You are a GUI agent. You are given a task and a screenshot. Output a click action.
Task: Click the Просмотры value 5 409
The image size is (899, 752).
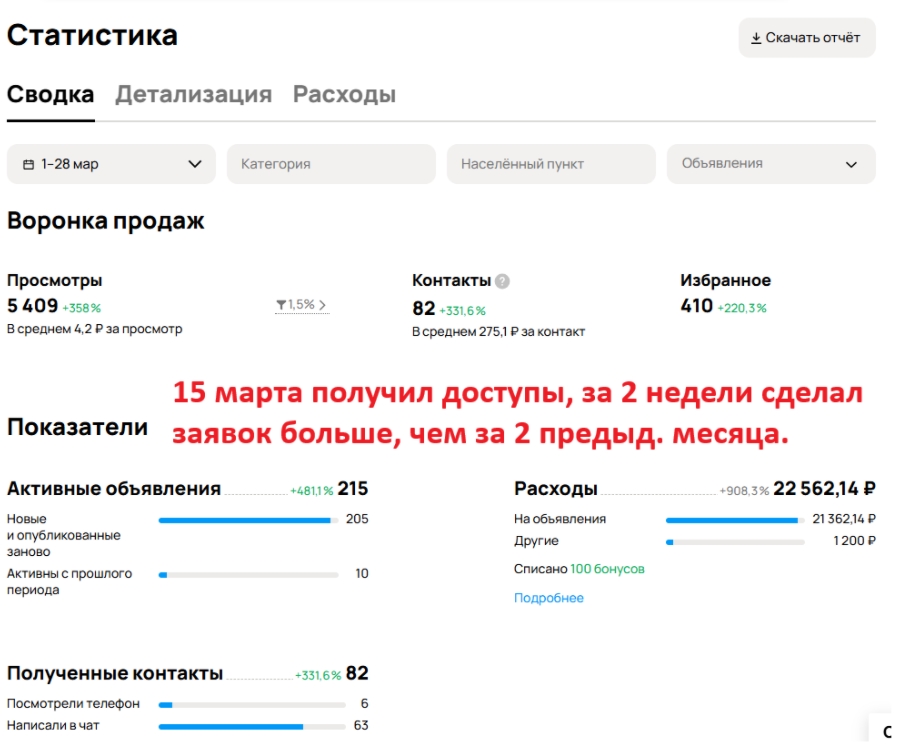[x=32, y=306]
